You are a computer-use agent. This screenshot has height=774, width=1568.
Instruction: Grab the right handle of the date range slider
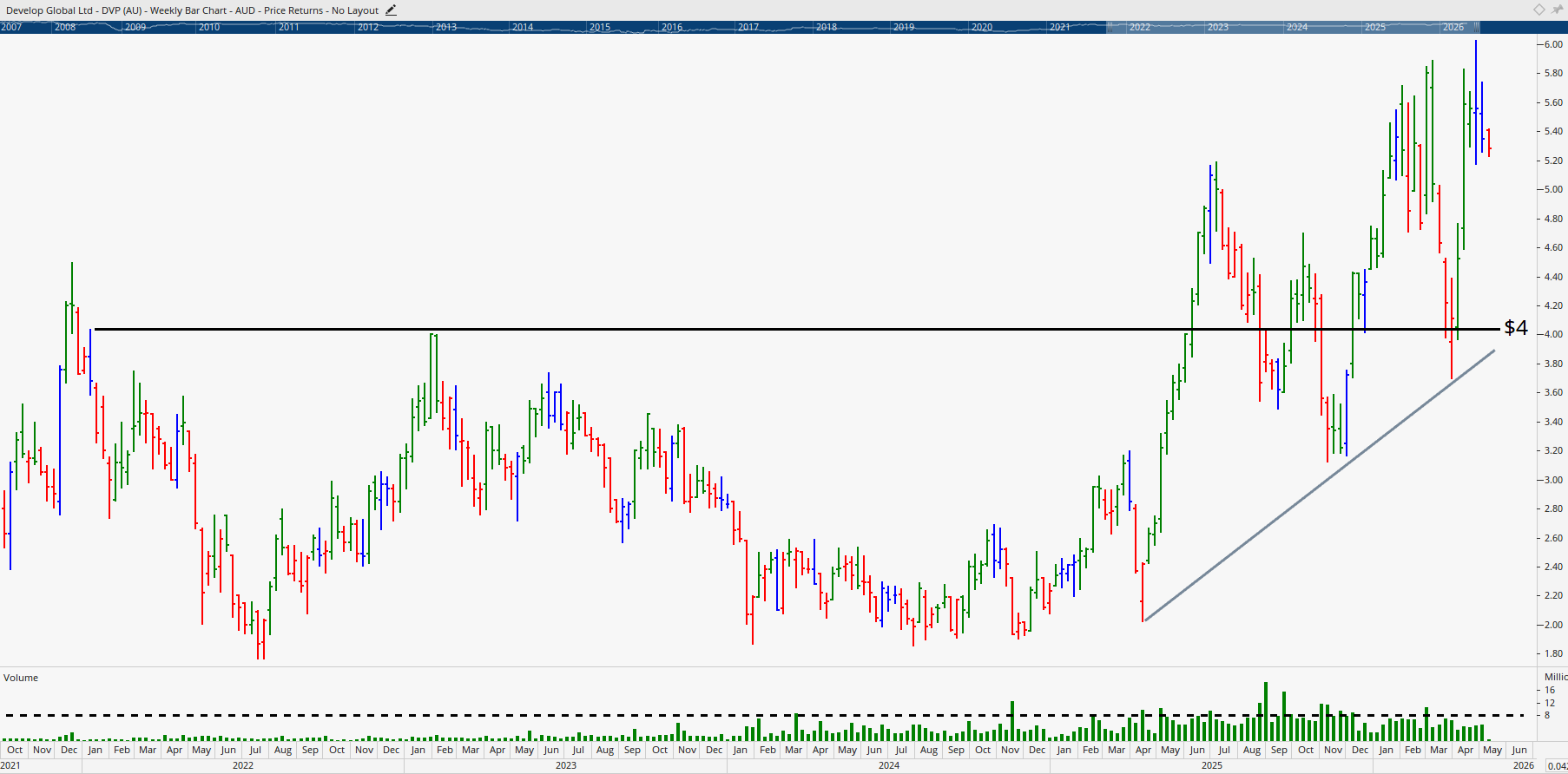click(x=1477, y=27)
